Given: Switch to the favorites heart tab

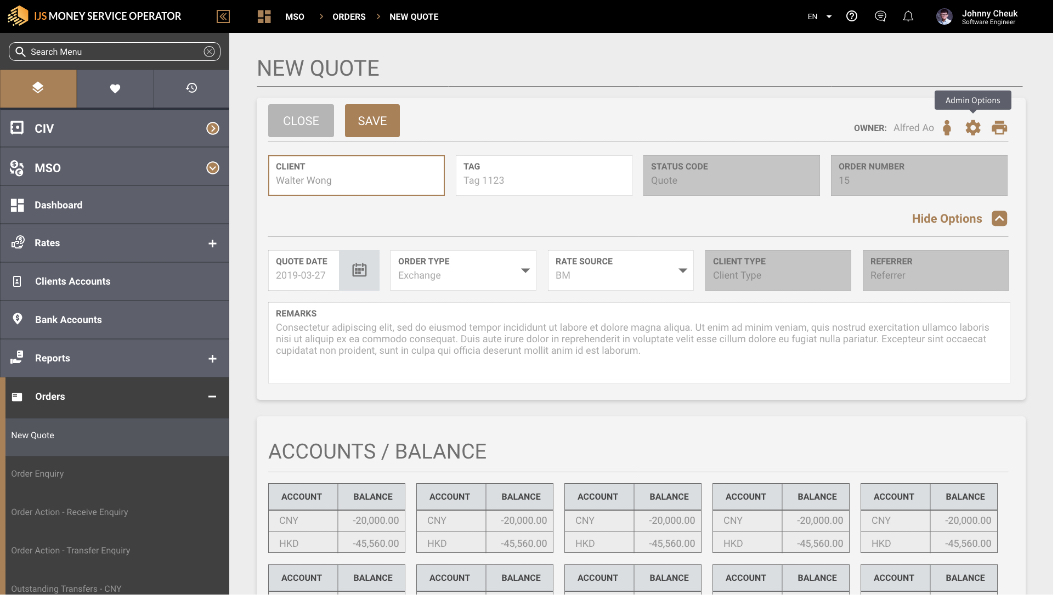Looking at the screenshot, I should point(115,88).
